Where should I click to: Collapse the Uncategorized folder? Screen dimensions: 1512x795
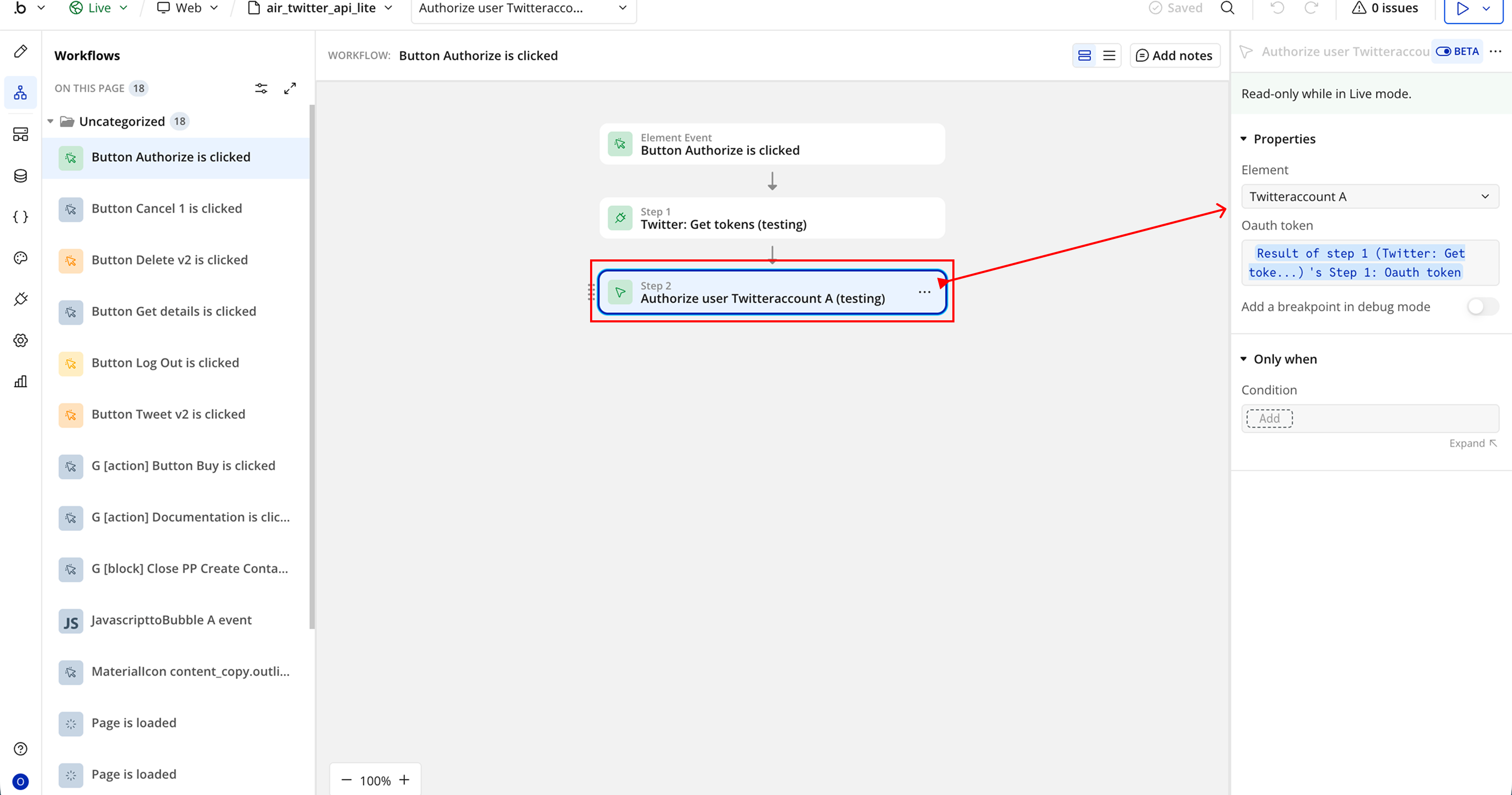point(50,121)
